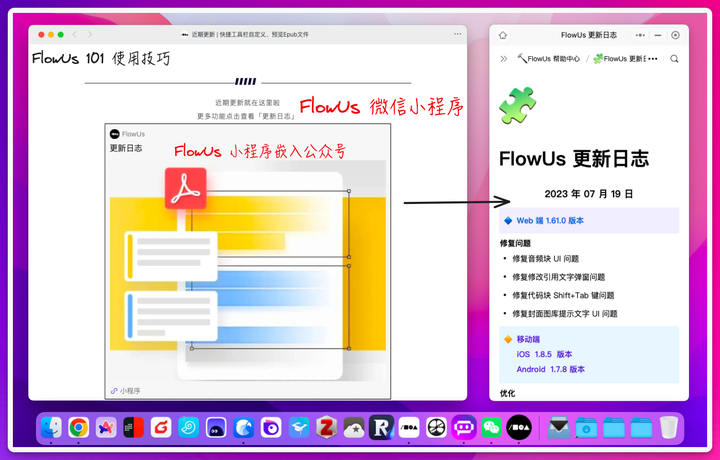Select the FlowUs 更新日志 breadcrumb

pyautogui.click(x=620, y=59)
